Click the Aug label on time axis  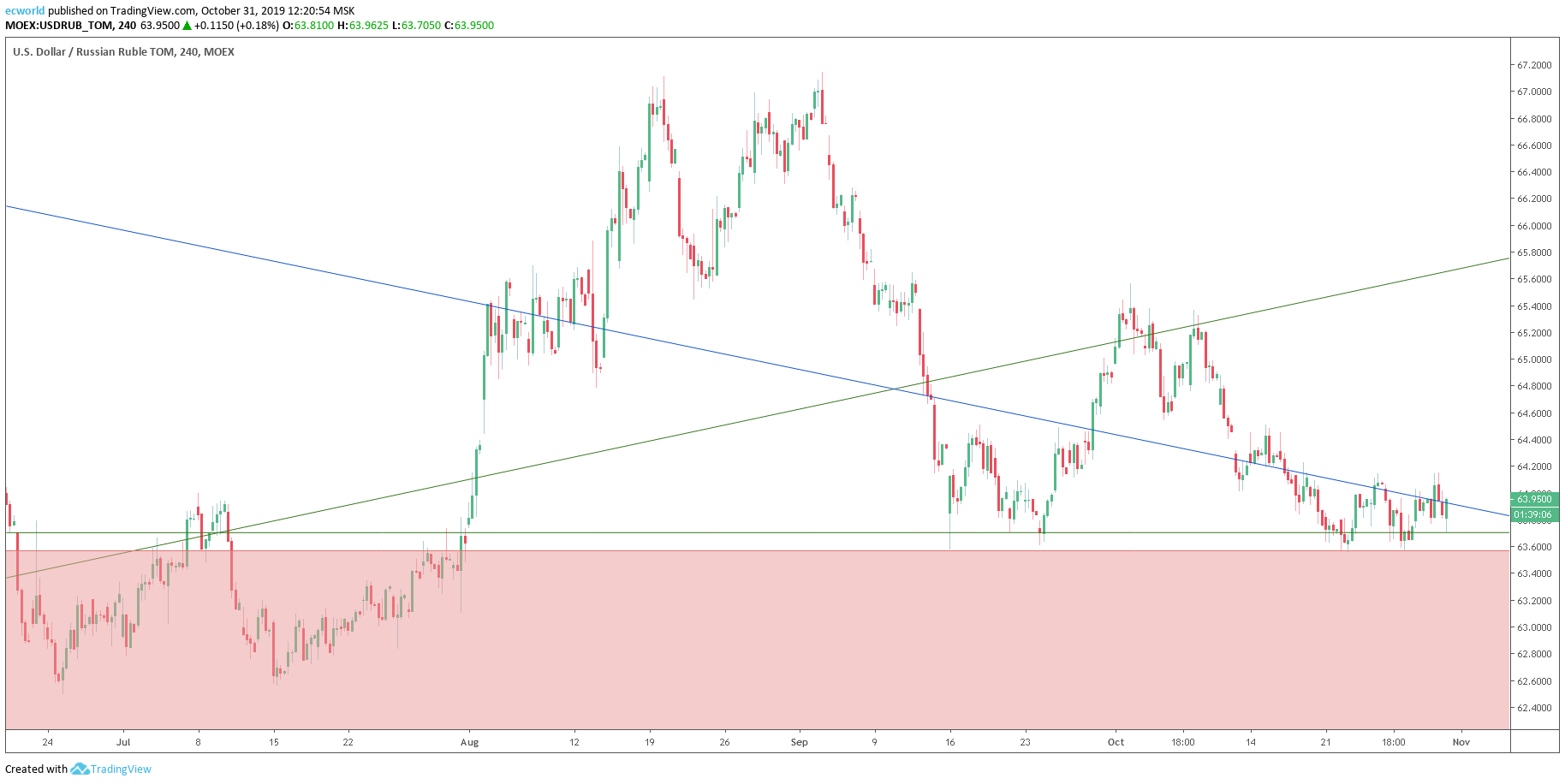469,742
